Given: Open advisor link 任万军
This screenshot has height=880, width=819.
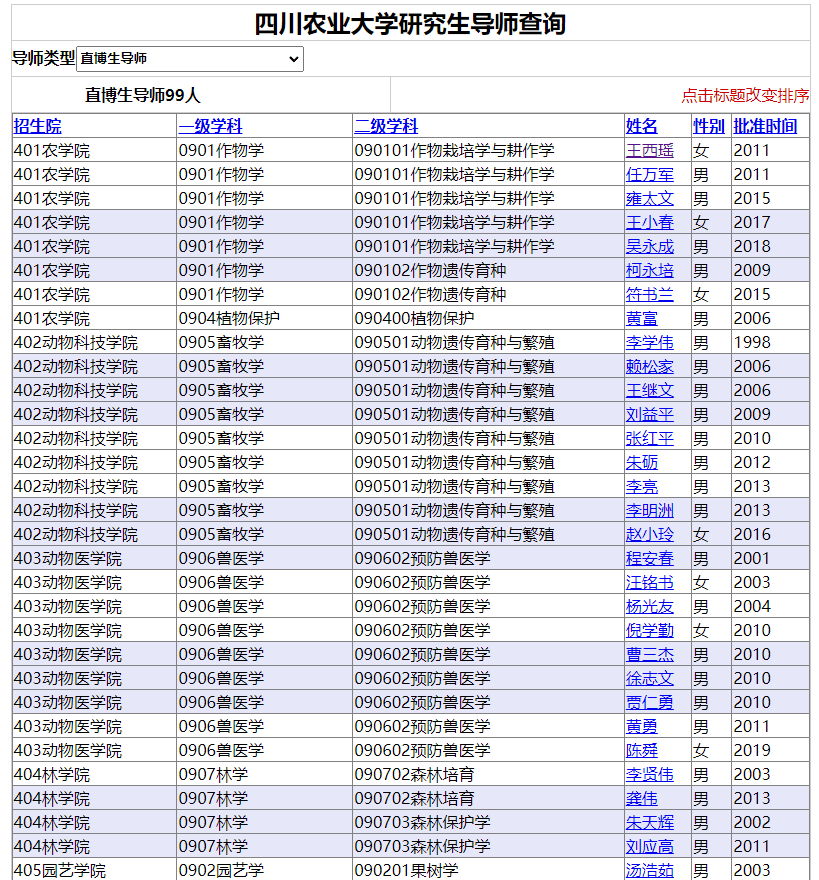Looking at the screenshot, I should click(x=649, y=175).
